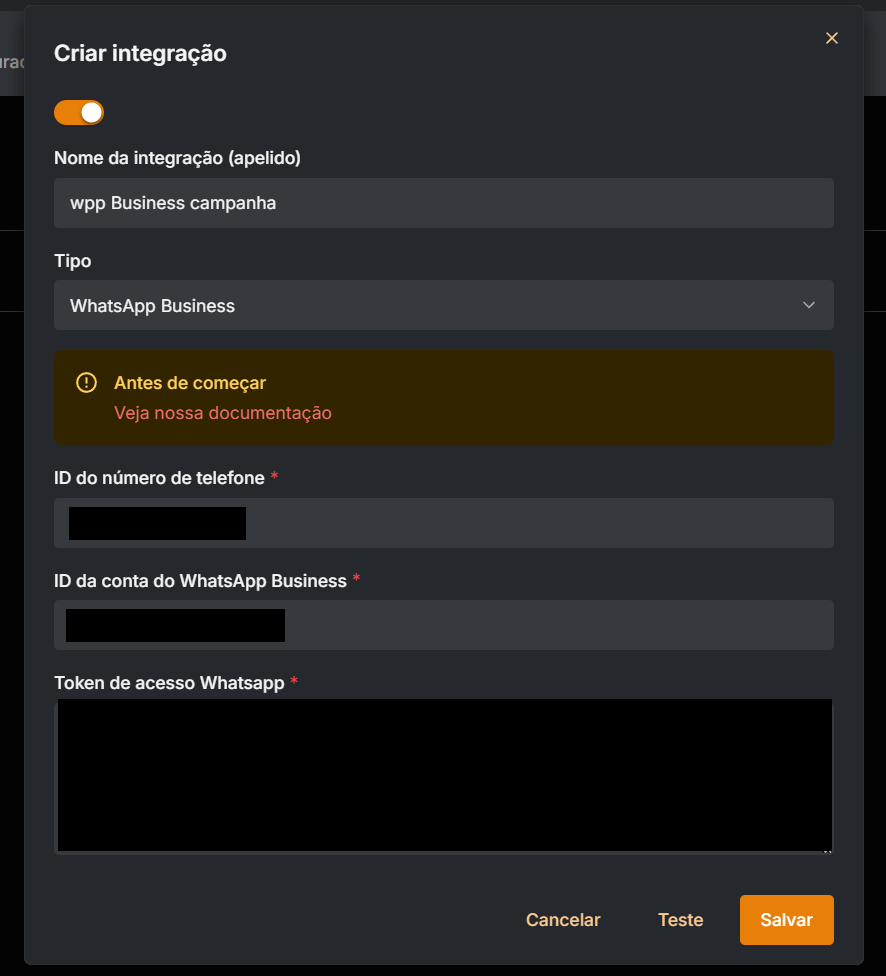Click the warning icon beside Antes de começar

point(86,382)
